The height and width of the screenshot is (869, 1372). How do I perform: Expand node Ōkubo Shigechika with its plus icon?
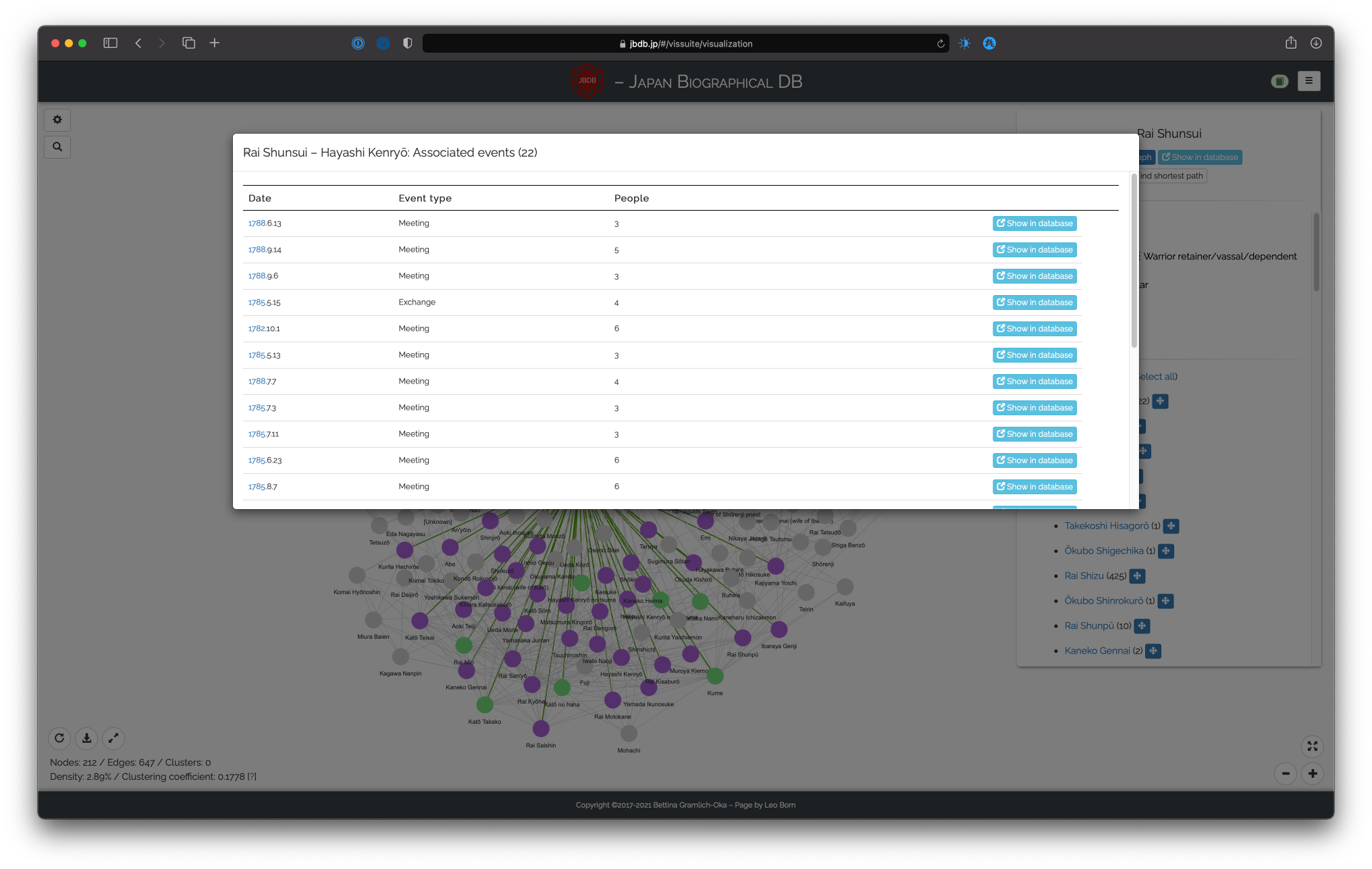tap(1166, 551)
